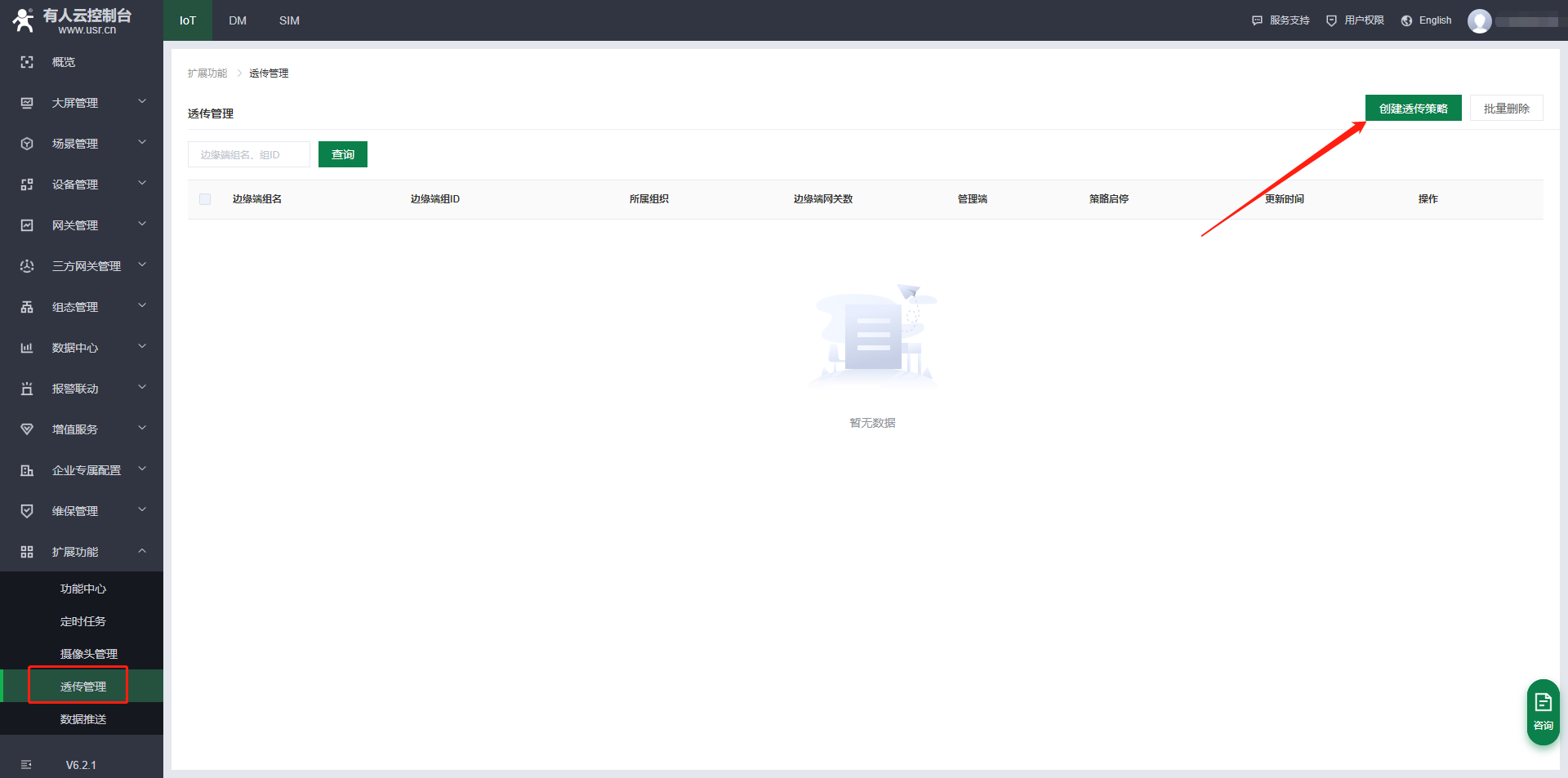Switch to the SIM tab
Viewport: 1568px width, 778px height.
point(289,20)
